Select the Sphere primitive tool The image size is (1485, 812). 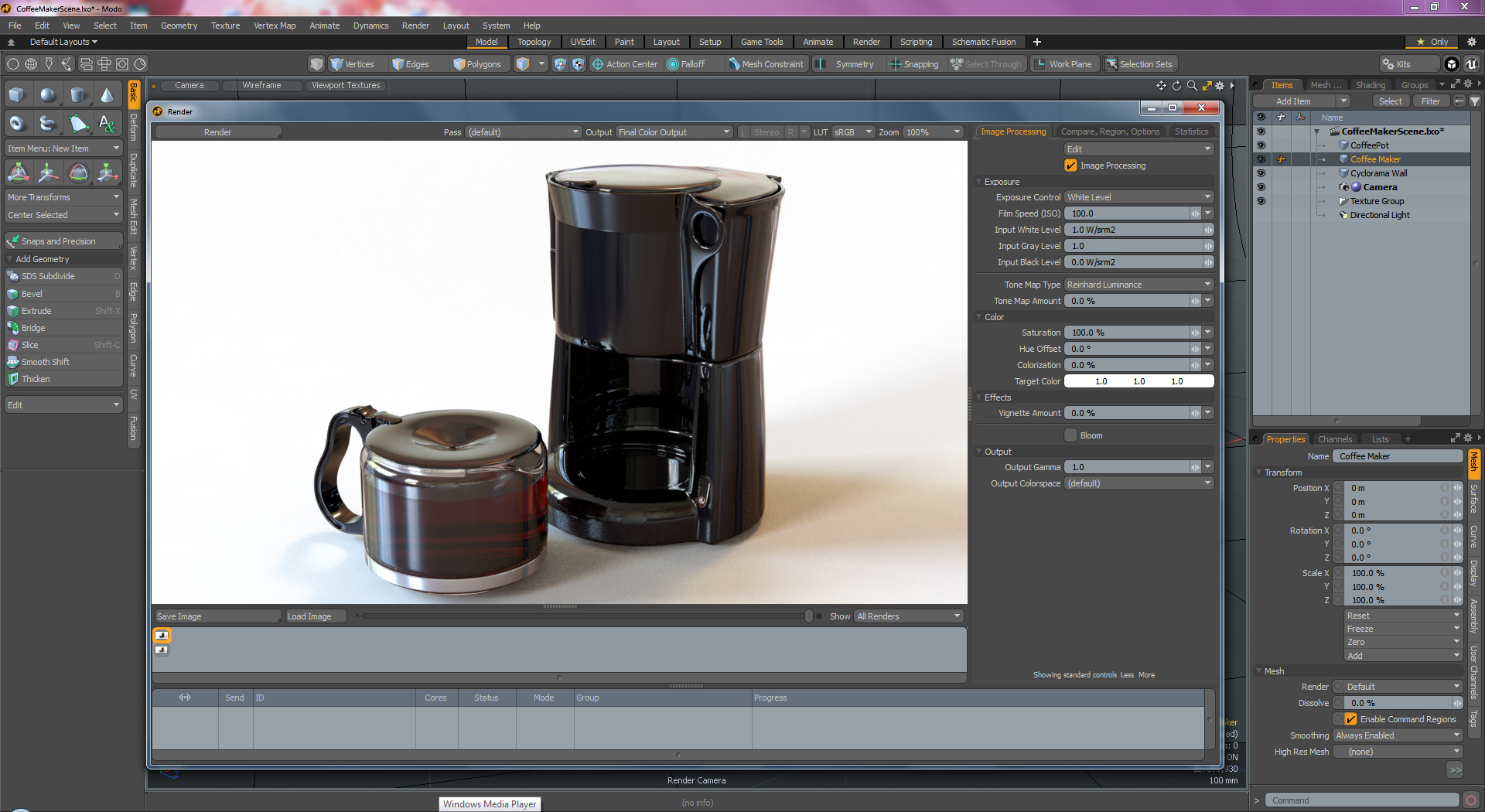tap(48, 95)
